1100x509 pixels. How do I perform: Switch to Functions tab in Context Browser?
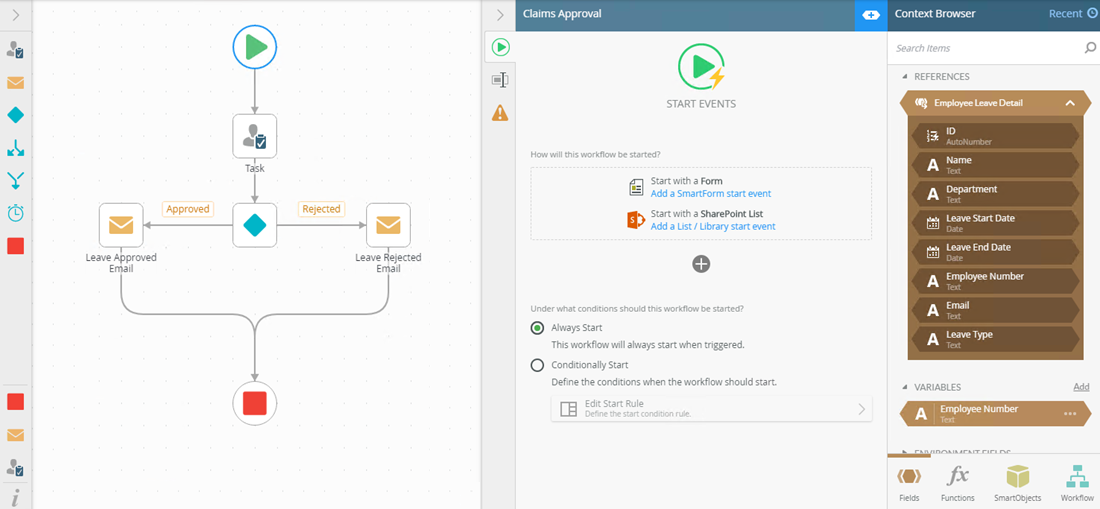(958, 483)
